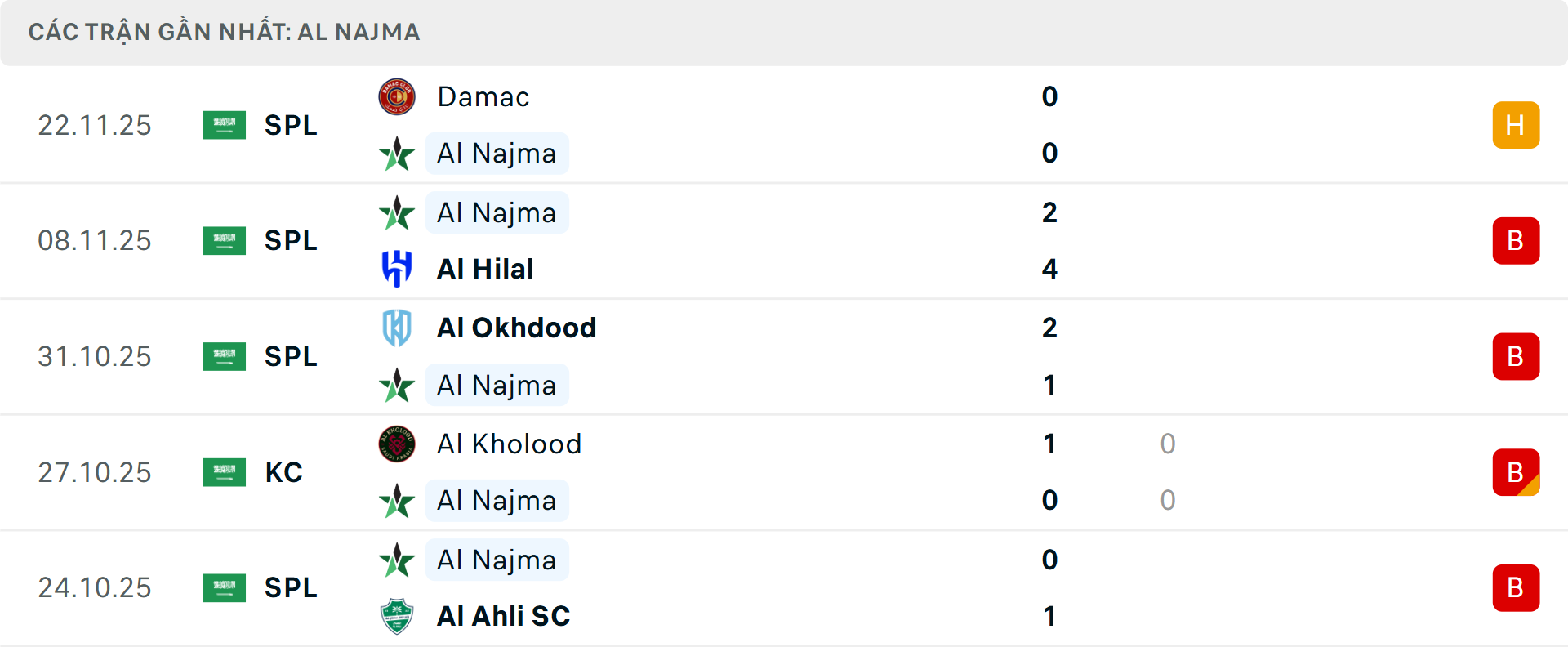The height and width of the screenshot is (647, 1568).
Task: Toggle the B badge on the Al Ahli SC match
Action: pyautogui.click(x=1516, y=587)
